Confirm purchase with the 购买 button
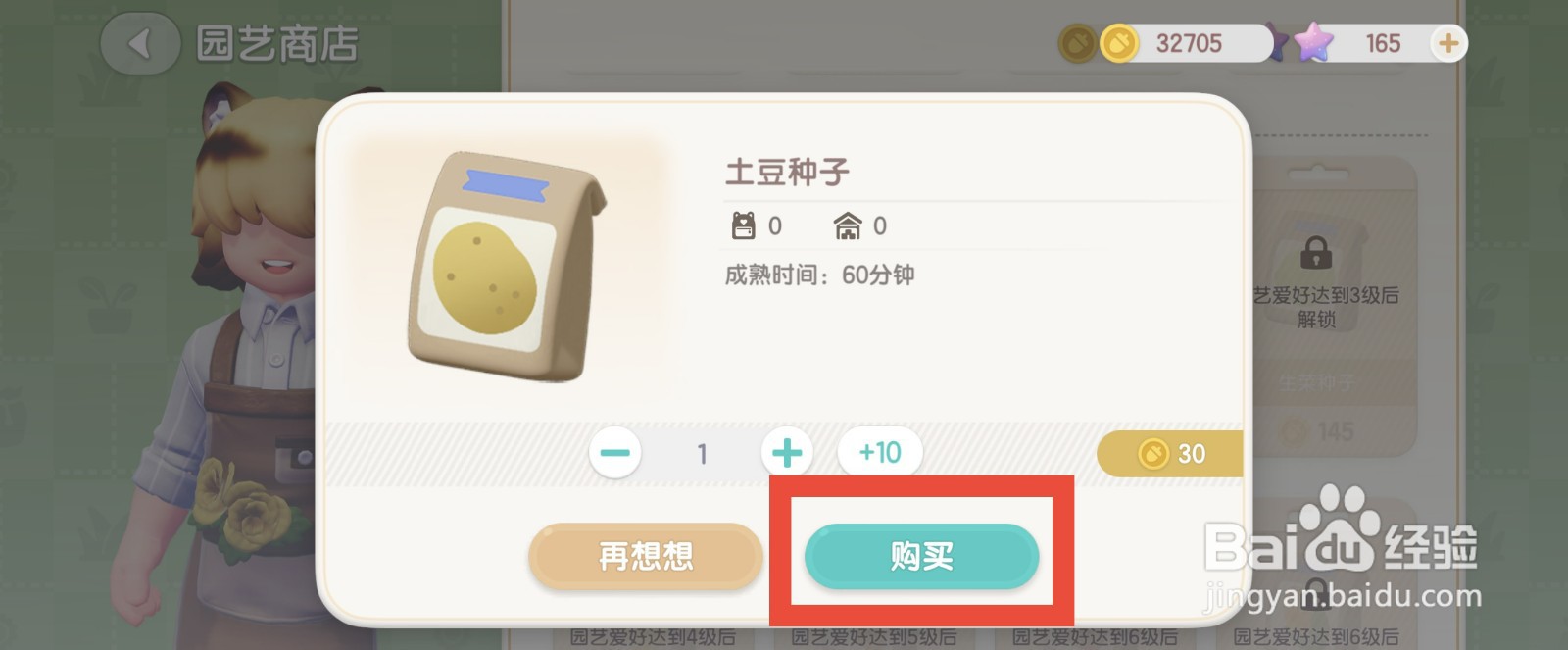 tap(921, 557)
